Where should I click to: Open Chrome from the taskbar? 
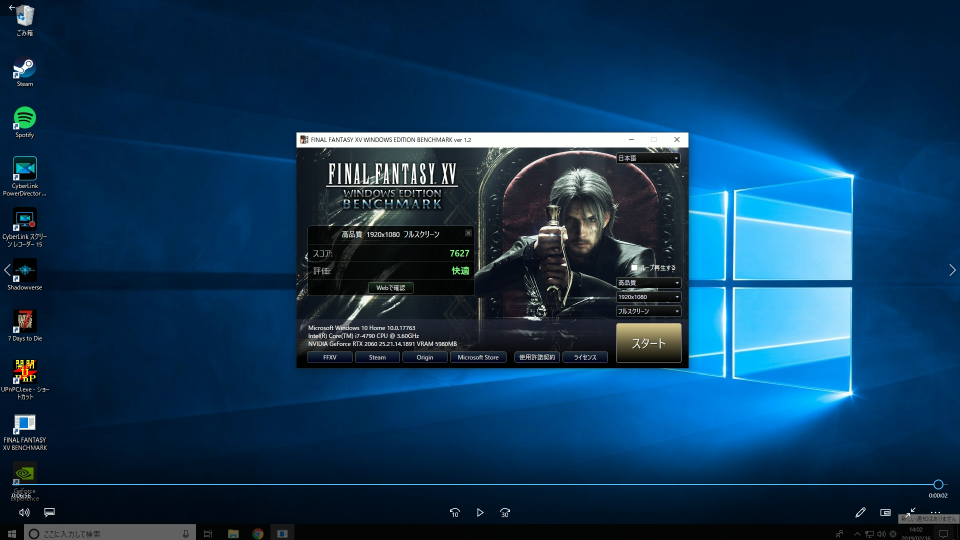[x=258, y=534]
